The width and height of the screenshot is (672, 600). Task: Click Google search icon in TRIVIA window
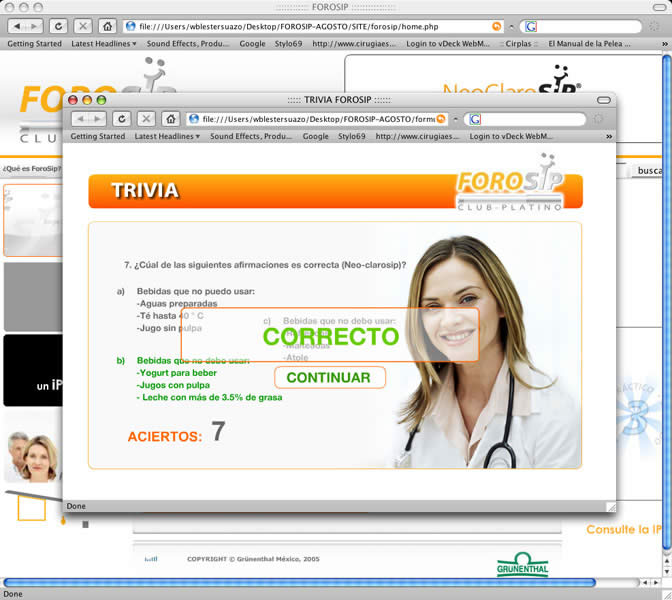point(475,119)
